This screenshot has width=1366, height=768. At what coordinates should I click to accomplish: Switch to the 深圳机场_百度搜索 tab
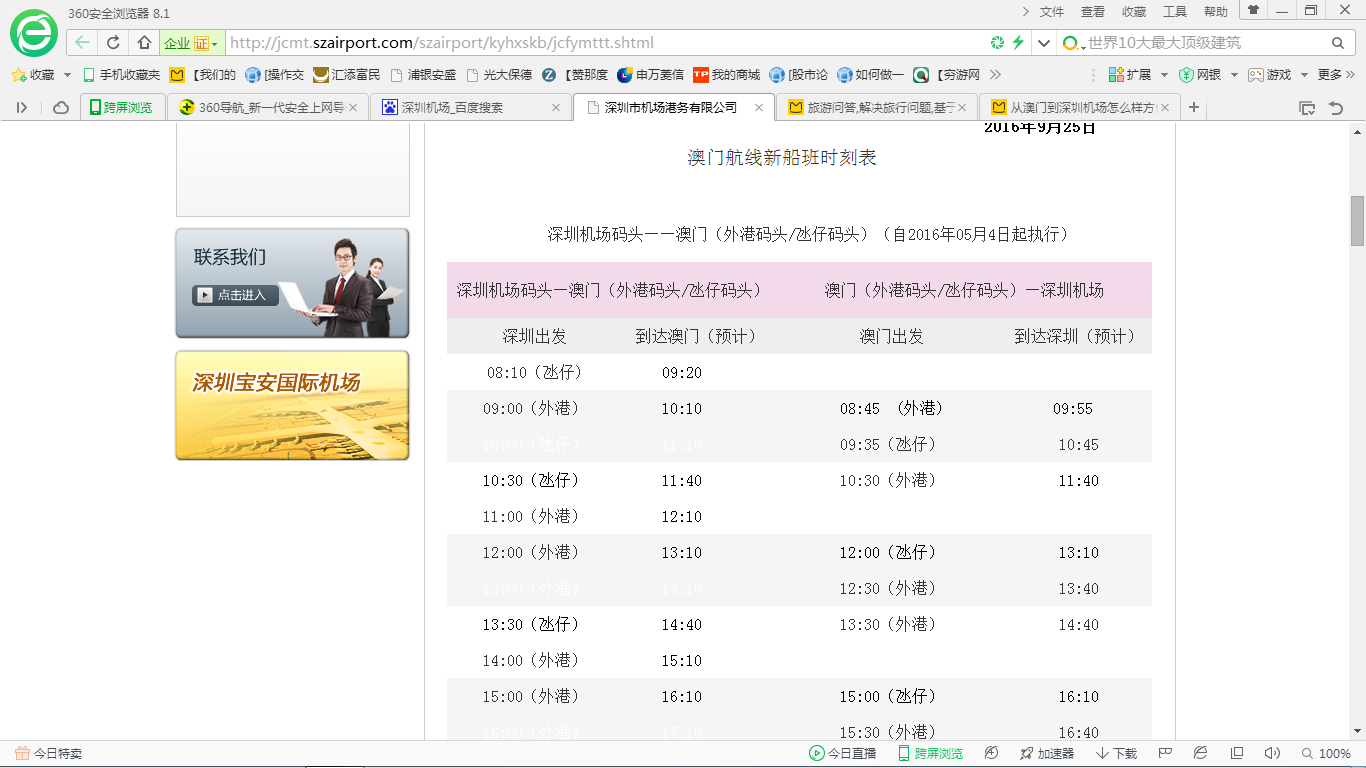pyautogui.click(x=471, y=108)
